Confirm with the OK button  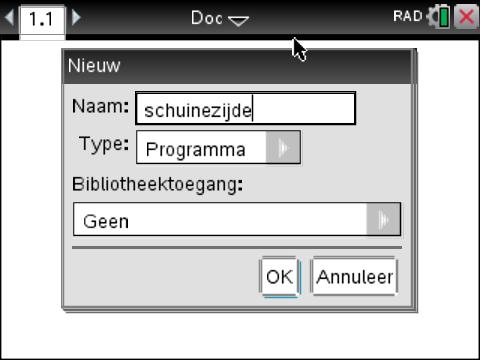click(280, 277)
